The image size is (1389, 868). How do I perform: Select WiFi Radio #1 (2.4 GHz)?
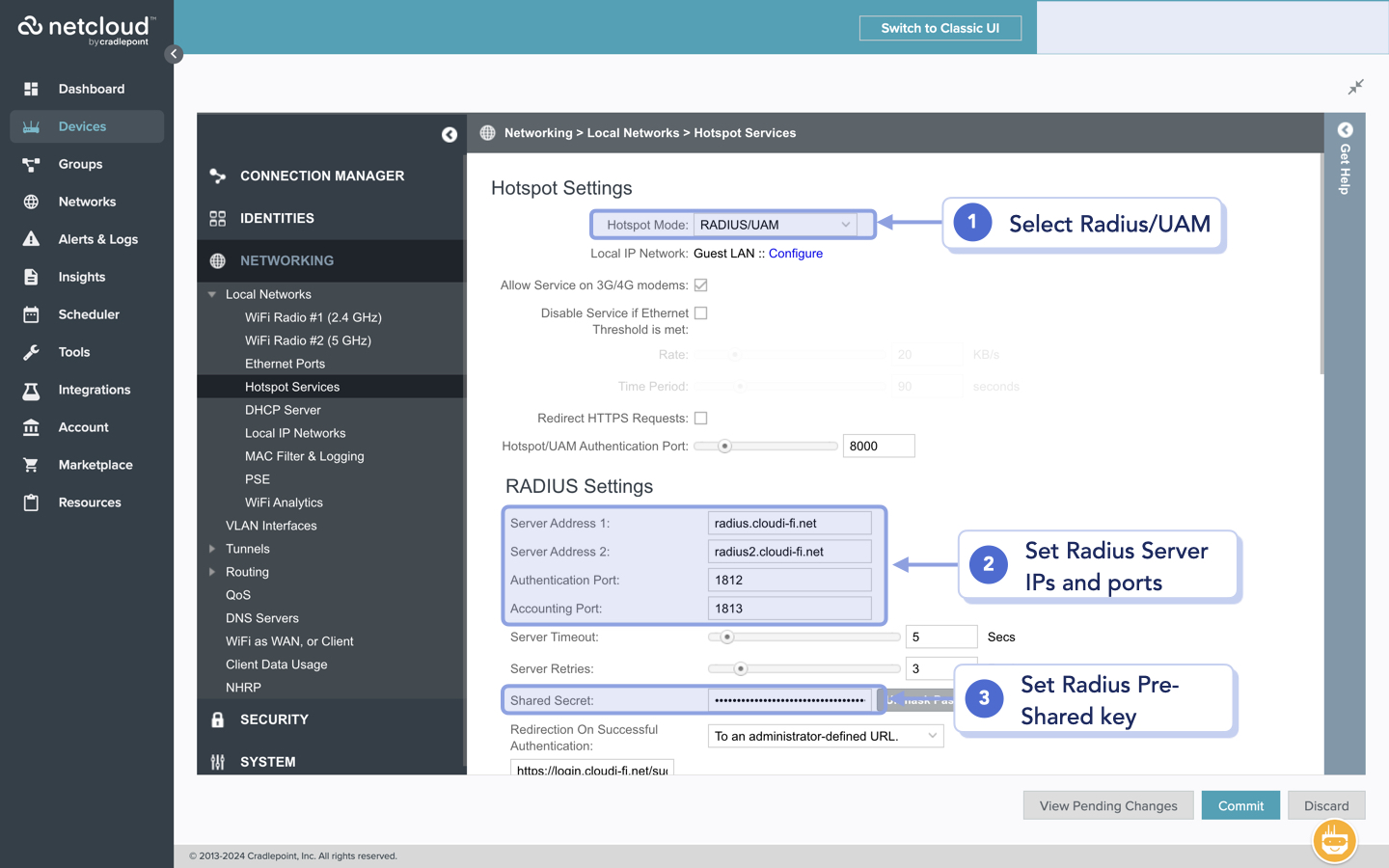[313, 317]
